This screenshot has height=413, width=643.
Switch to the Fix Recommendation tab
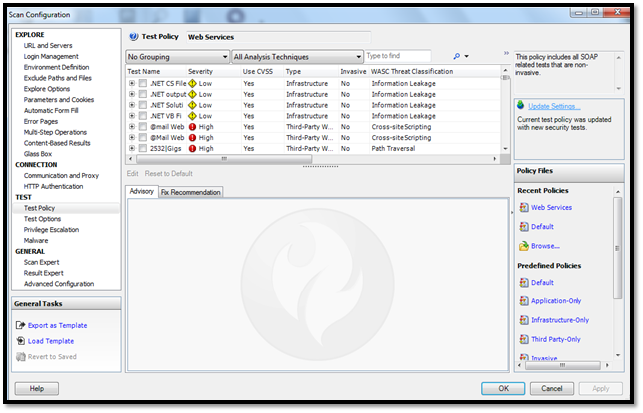coord(190,192)
